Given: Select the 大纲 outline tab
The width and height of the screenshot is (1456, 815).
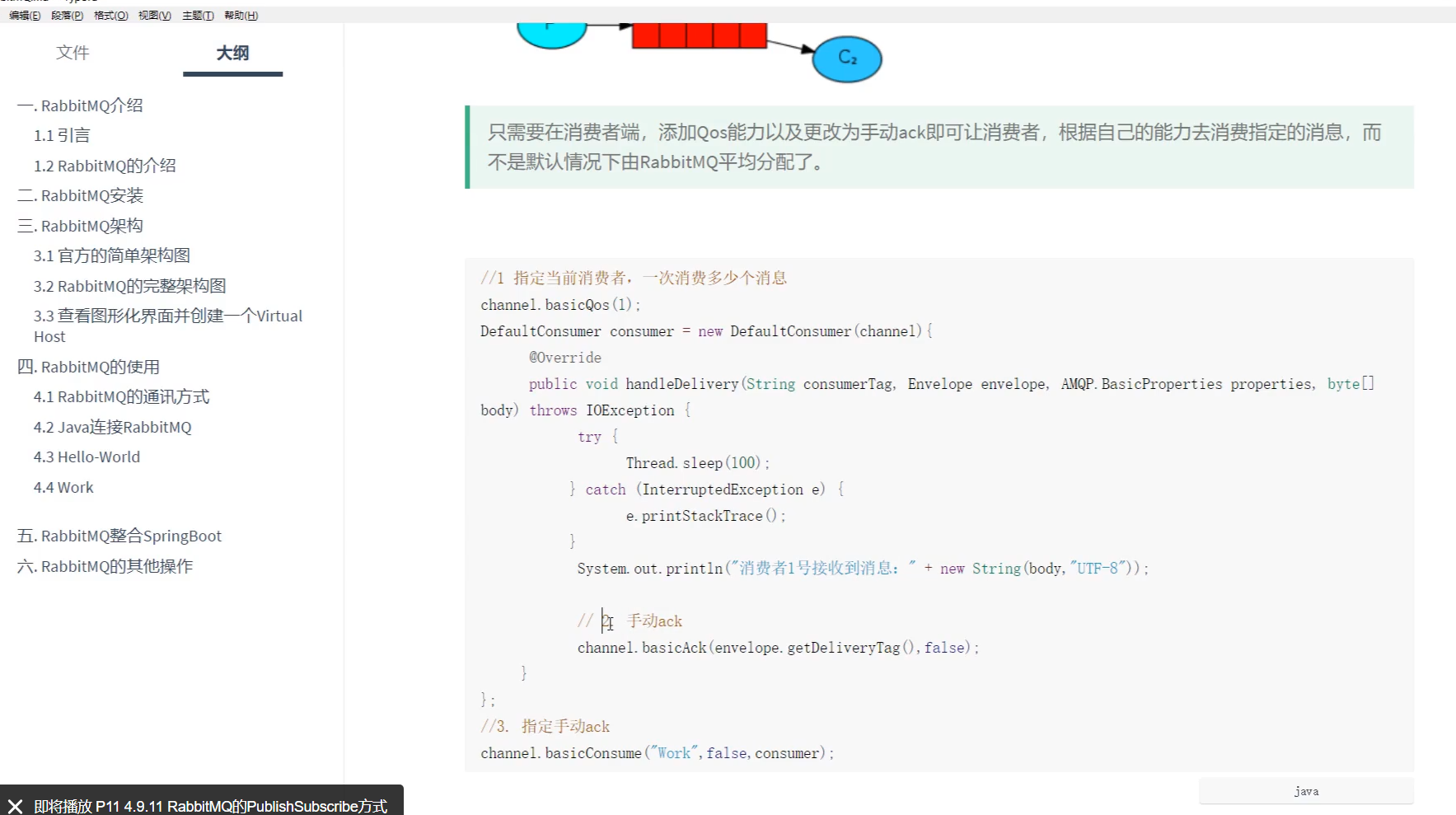Looking at the screenshot, I should pos(232,53).
